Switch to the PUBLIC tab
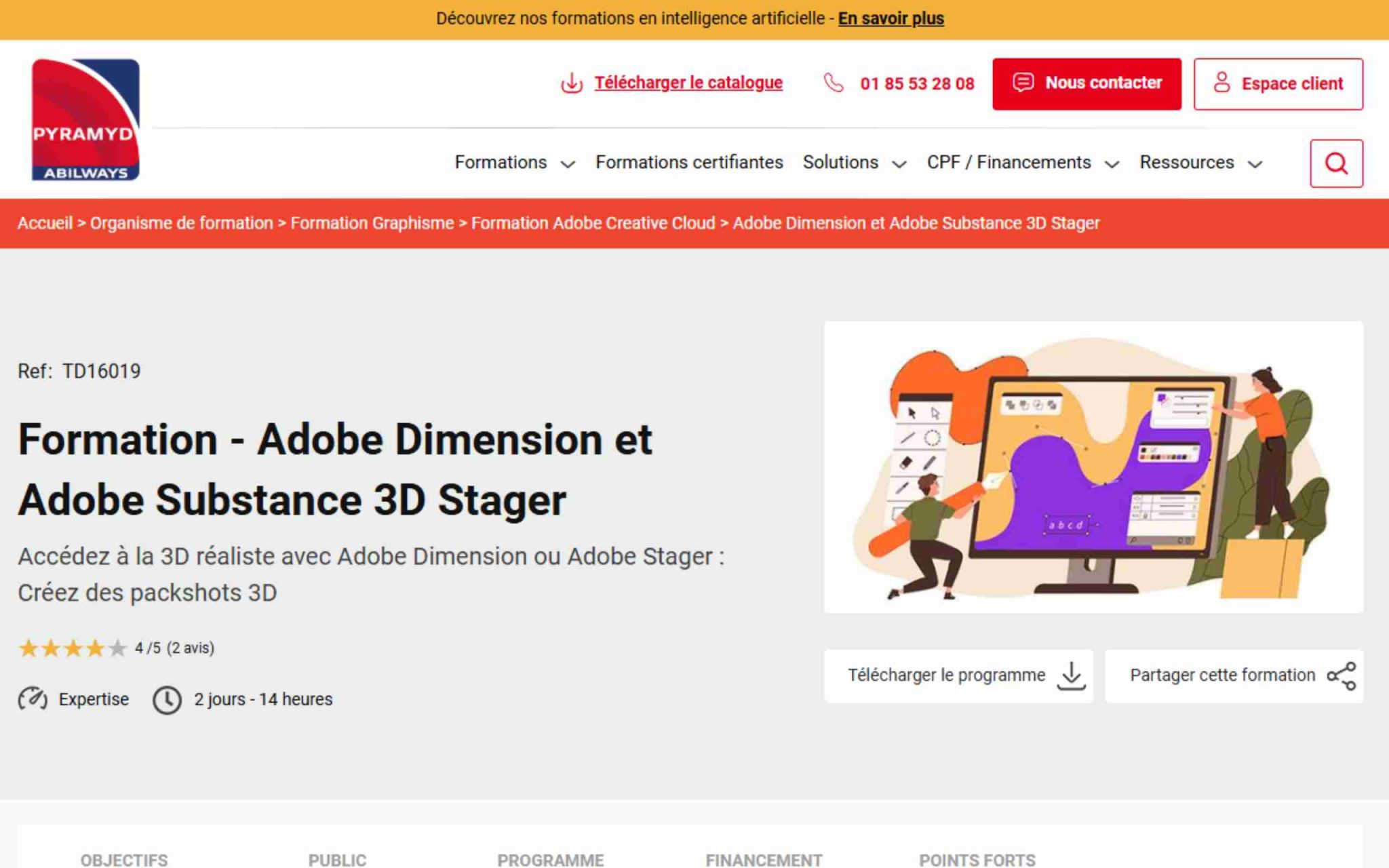Image resolution: width=1389 pixels, height=868 pixels. point(337,859)
